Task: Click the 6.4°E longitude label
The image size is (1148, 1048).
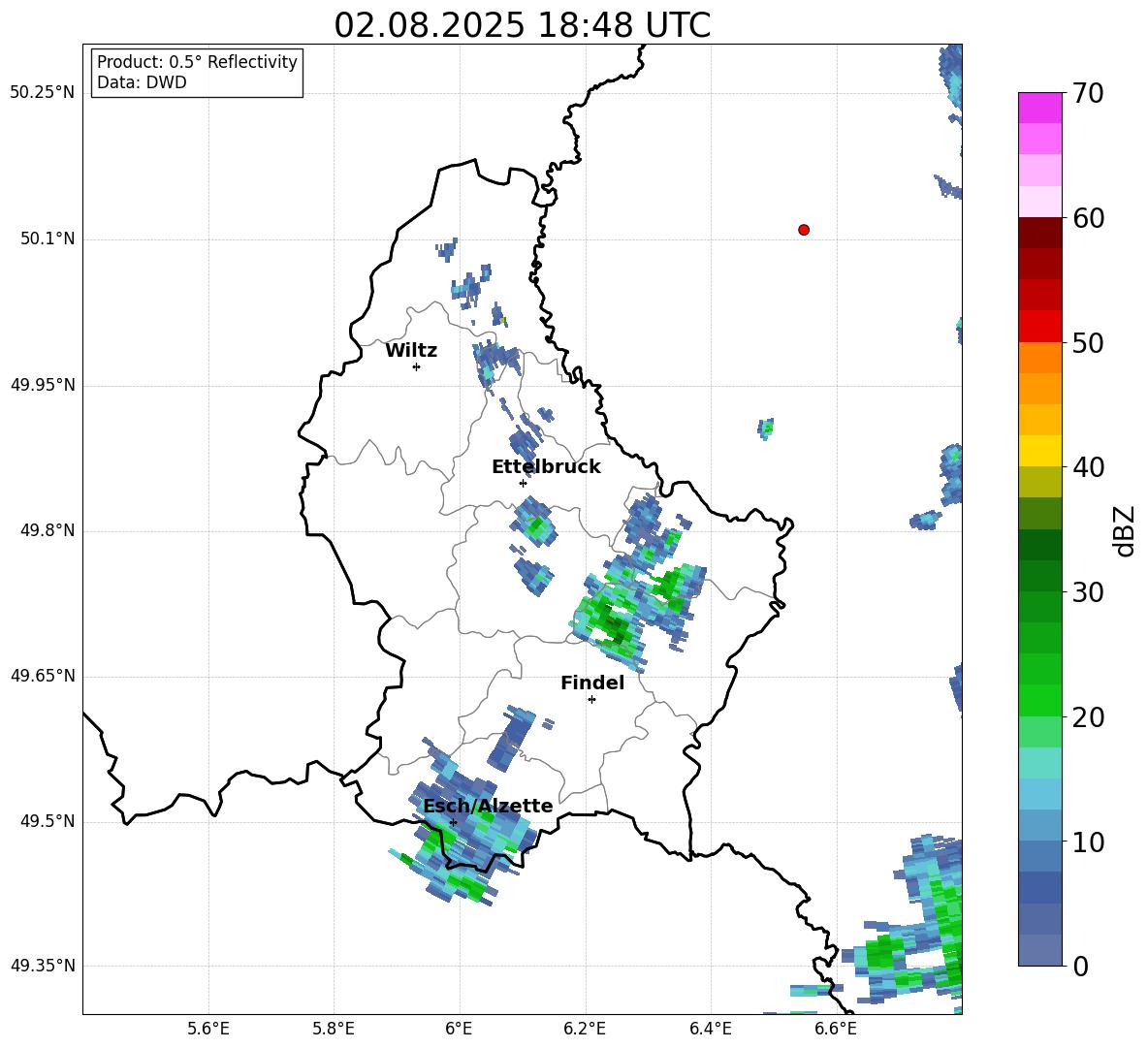Action: [x=710, y=1029]
